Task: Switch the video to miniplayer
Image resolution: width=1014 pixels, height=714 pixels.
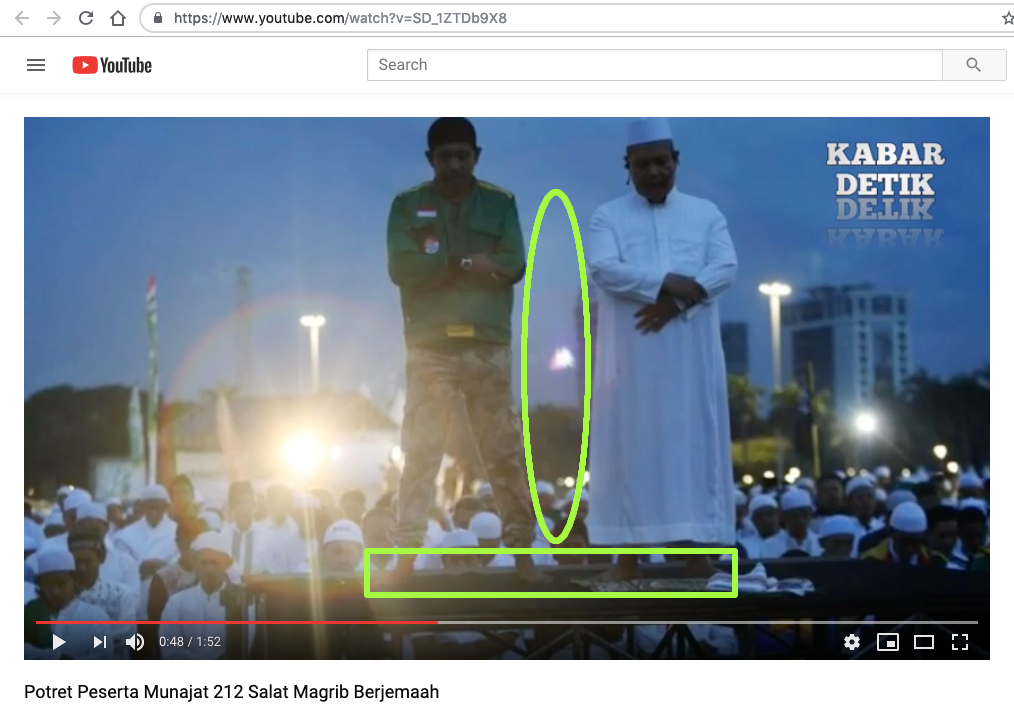Action: coord(887,642)
